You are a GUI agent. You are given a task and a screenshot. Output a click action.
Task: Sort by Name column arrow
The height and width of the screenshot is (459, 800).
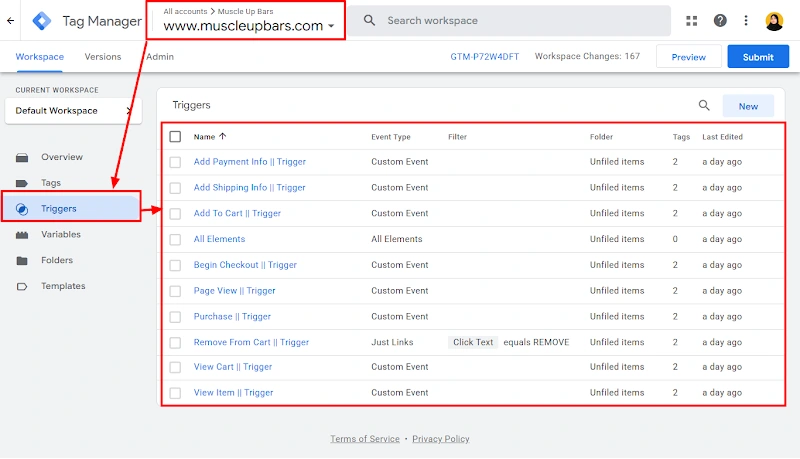(x=222, y=136)
